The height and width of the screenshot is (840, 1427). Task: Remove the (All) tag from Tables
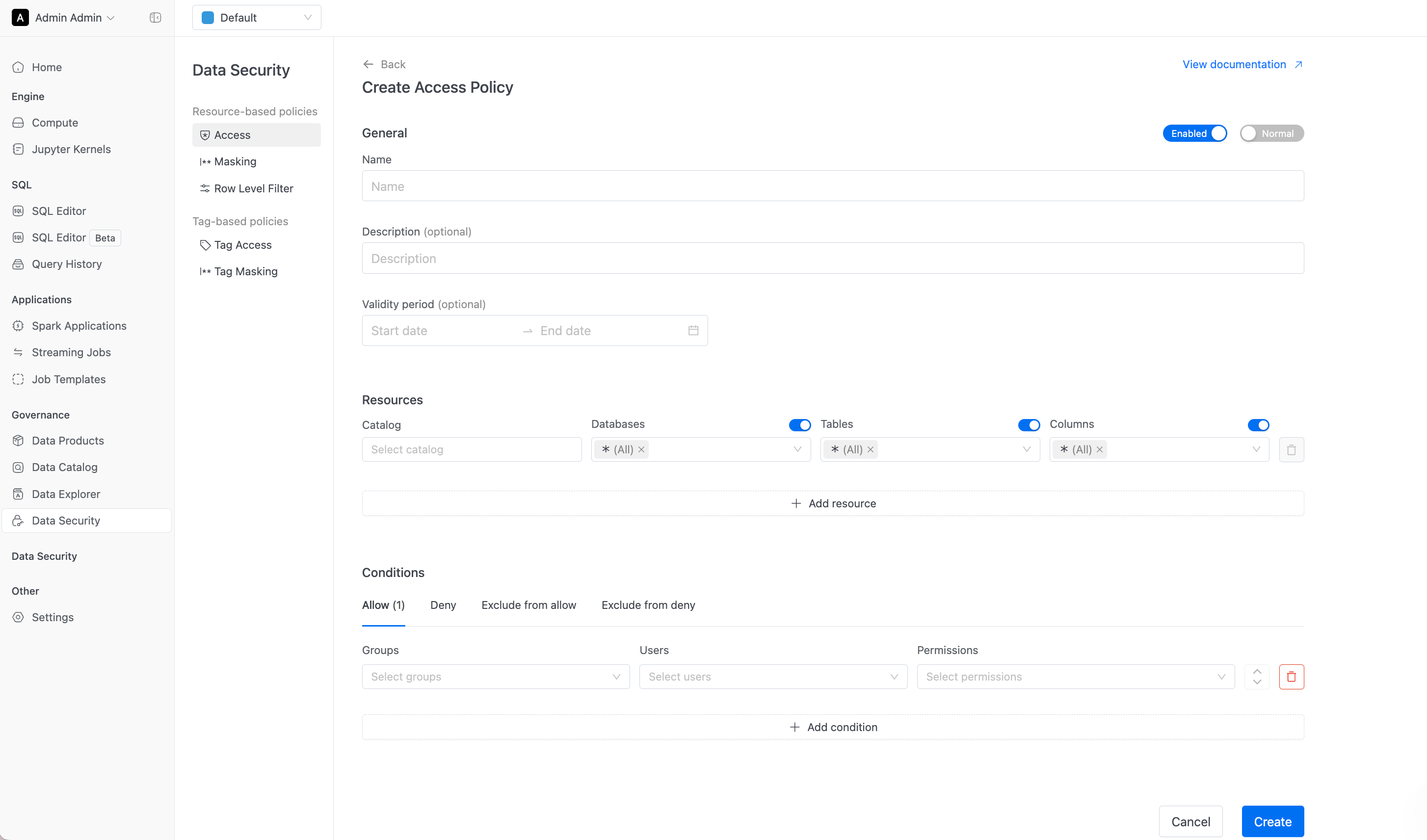871,449
